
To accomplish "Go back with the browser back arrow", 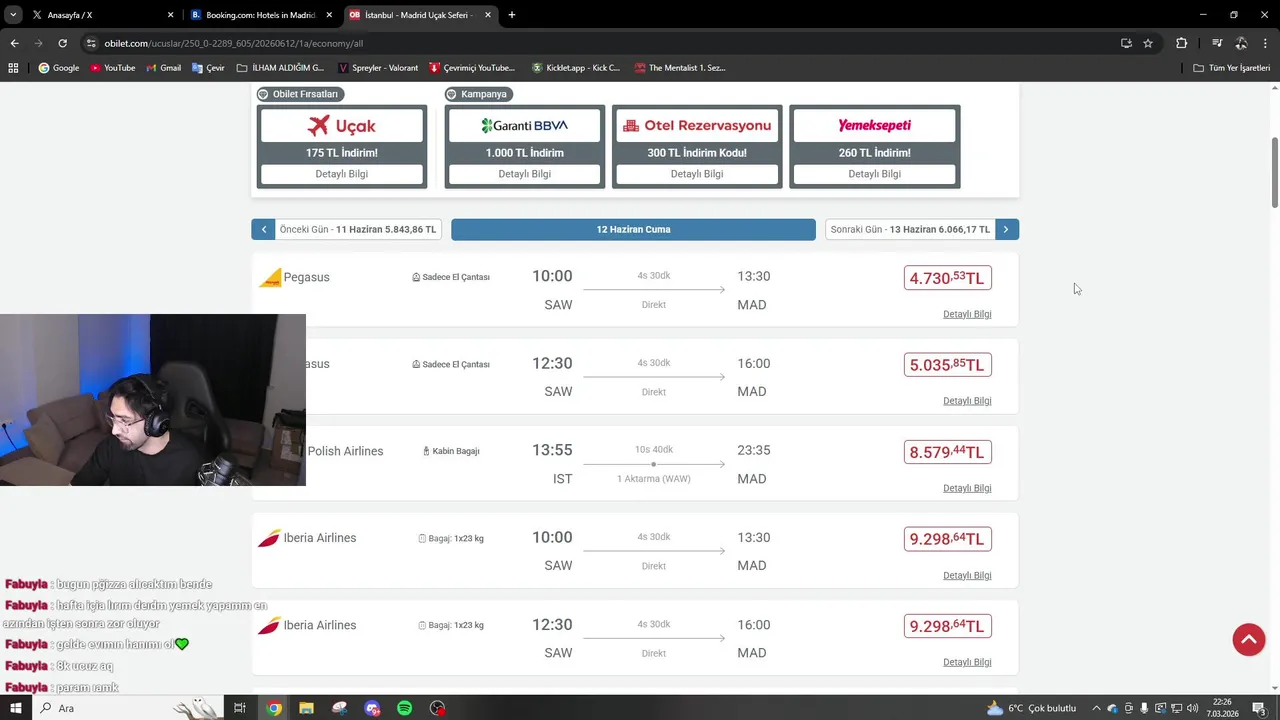I will pos(14,43).
